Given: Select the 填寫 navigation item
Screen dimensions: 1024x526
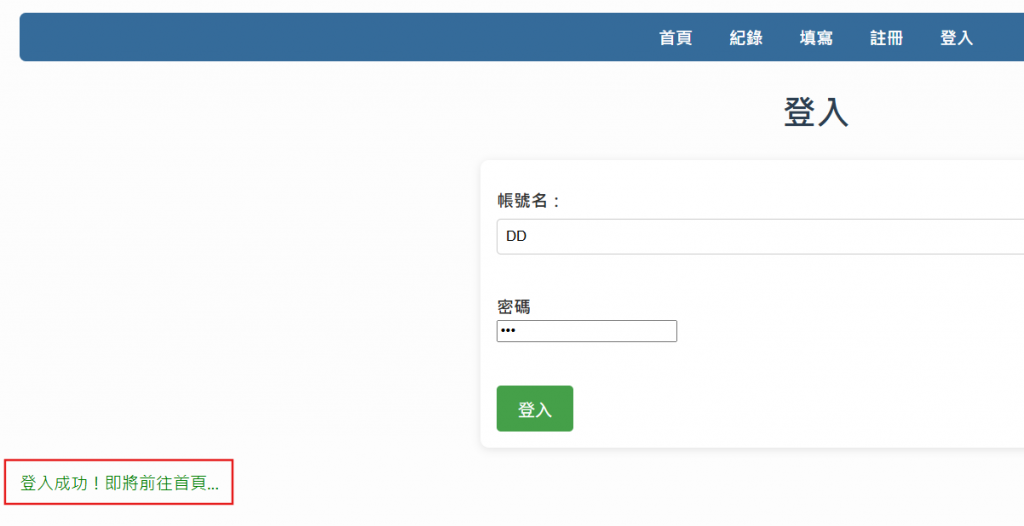Looking at the screenshot, I should 816,38.
